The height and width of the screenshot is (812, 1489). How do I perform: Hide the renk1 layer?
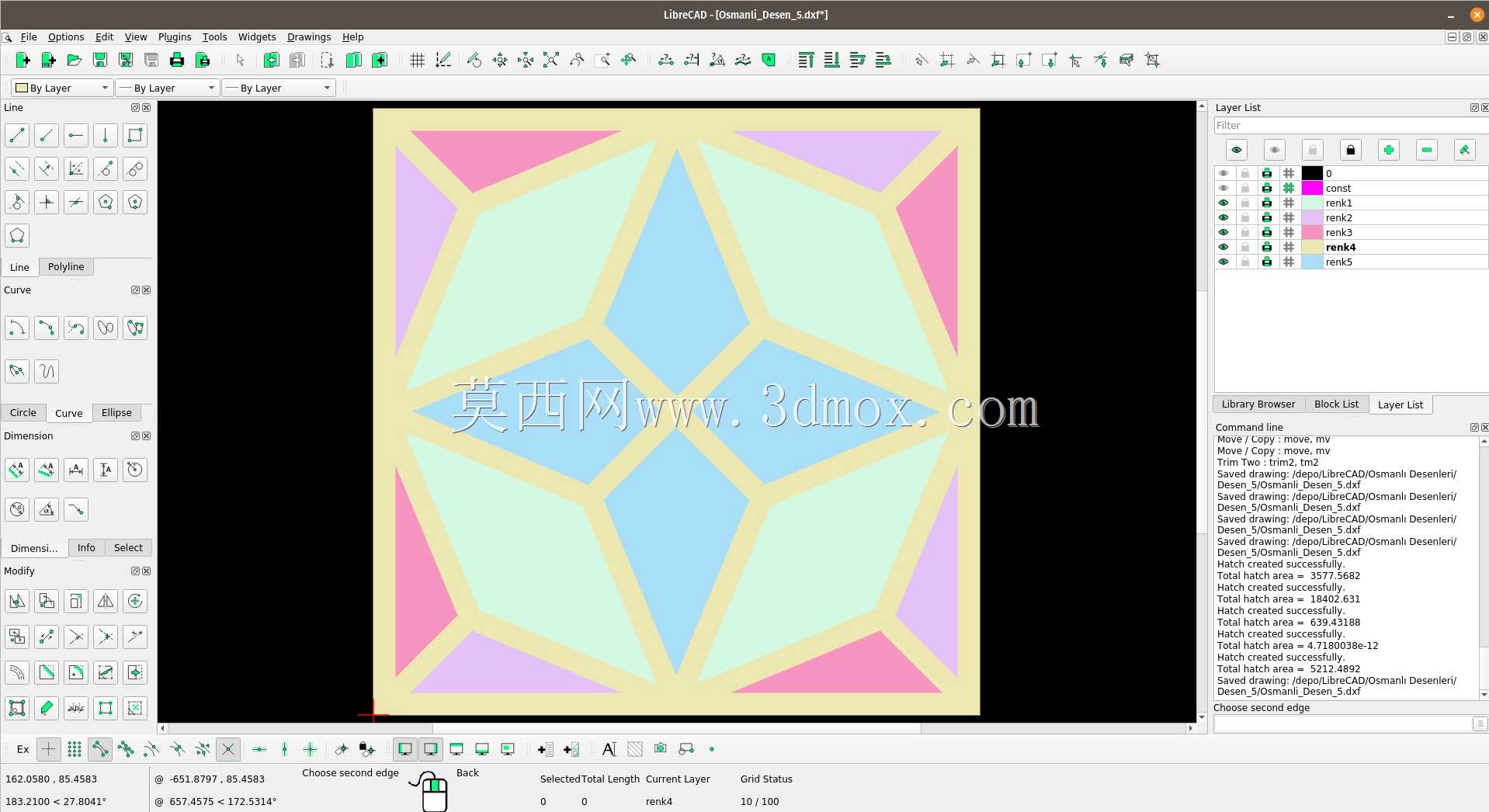click(x=1223, y=203)
